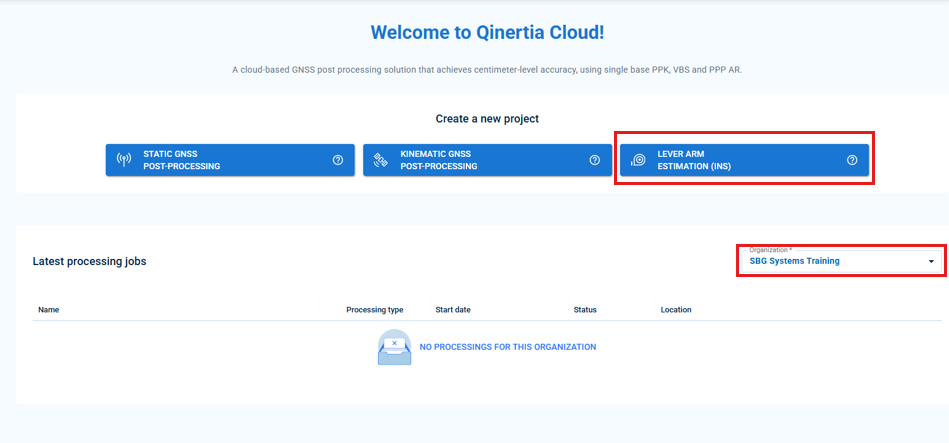This screenshot has width=949, height=443.
Task: Select the SBG Systems Training organization field
Action: click(830, 261)
